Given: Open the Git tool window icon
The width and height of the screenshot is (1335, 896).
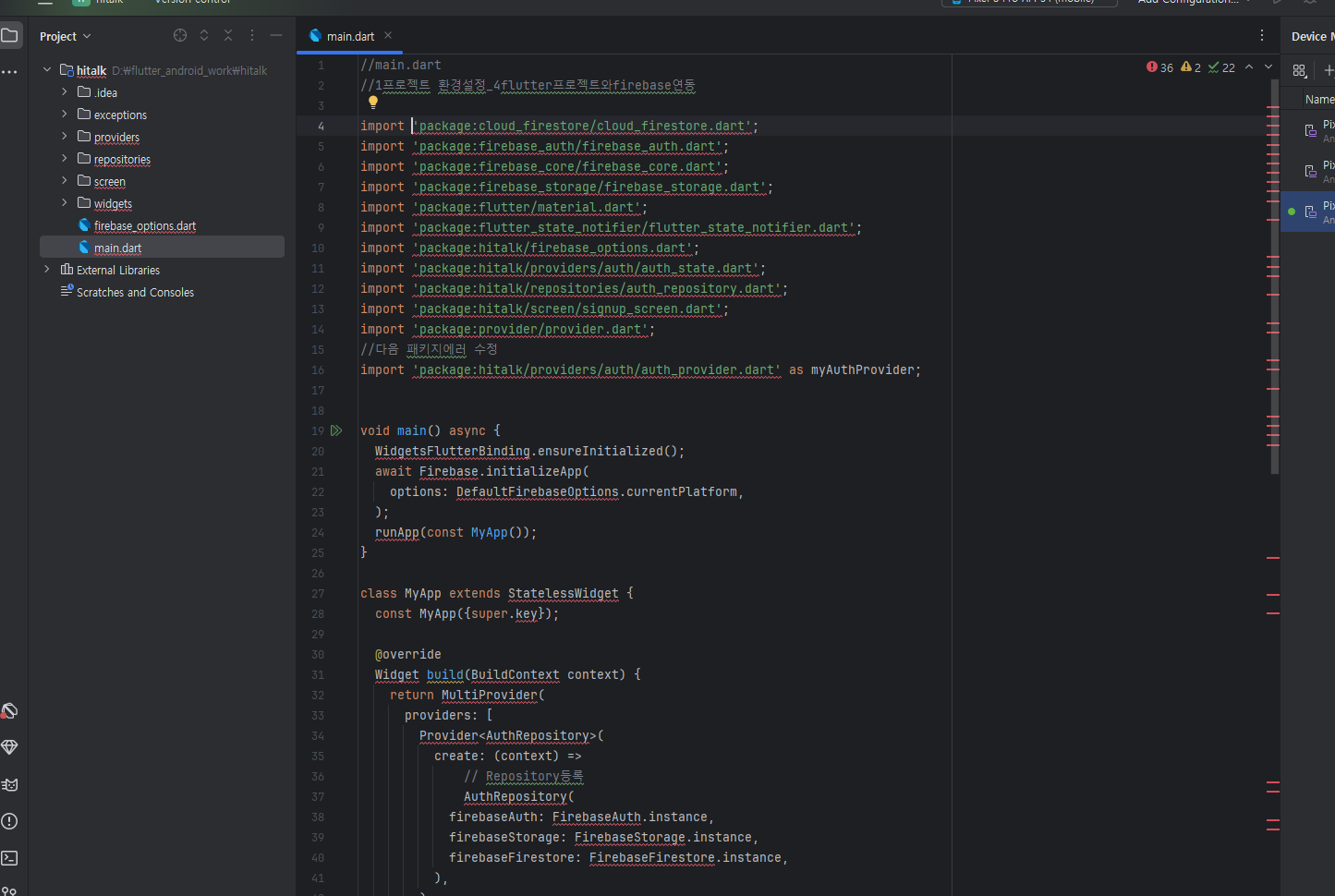Looking at the screenshot, I should click(9, 890).
